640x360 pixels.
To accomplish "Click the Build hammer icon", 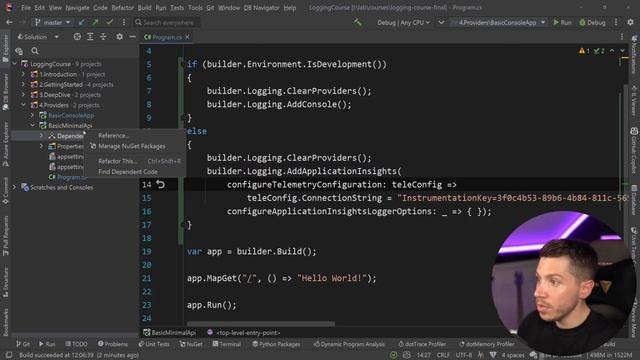I will coord(358,22).
